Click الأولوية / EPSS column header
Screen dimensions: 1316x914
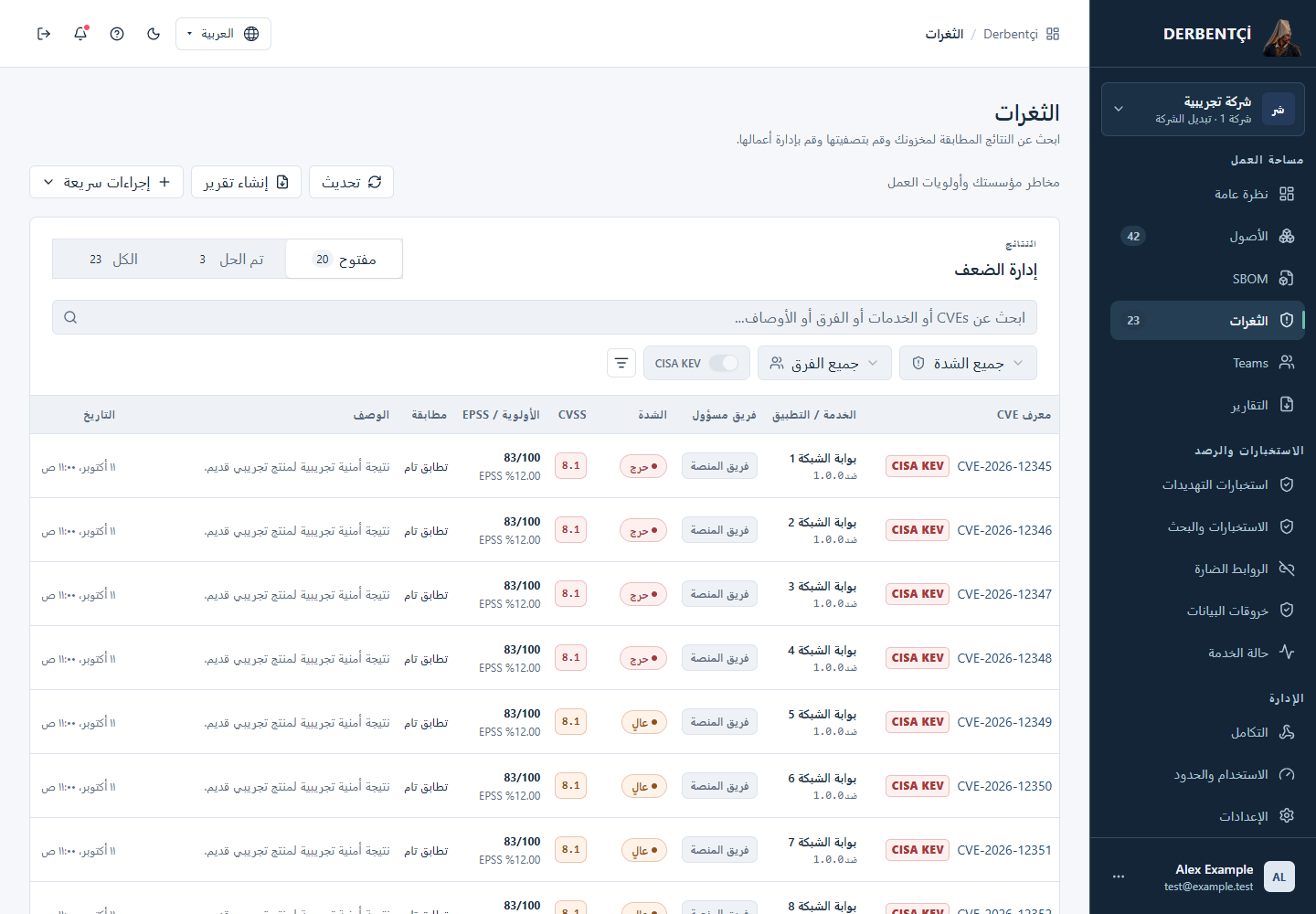point(501,415)
